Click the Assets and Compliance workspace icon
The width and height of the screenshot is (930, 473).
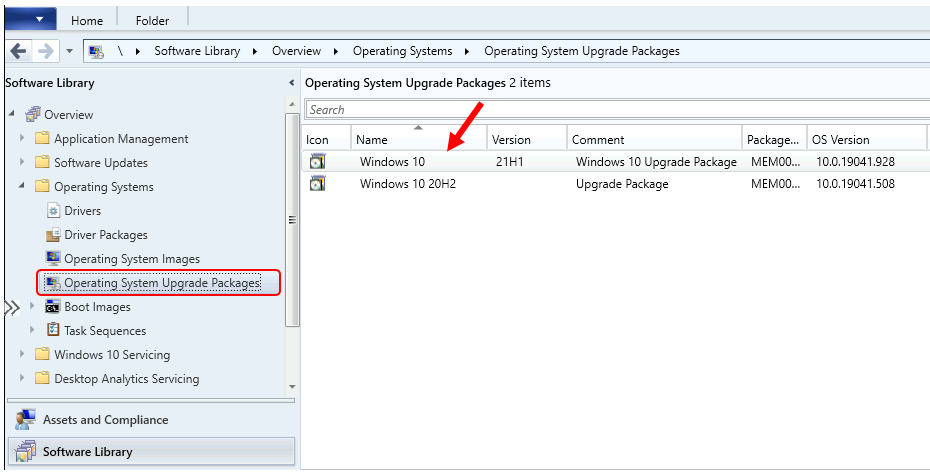point(25,420)
